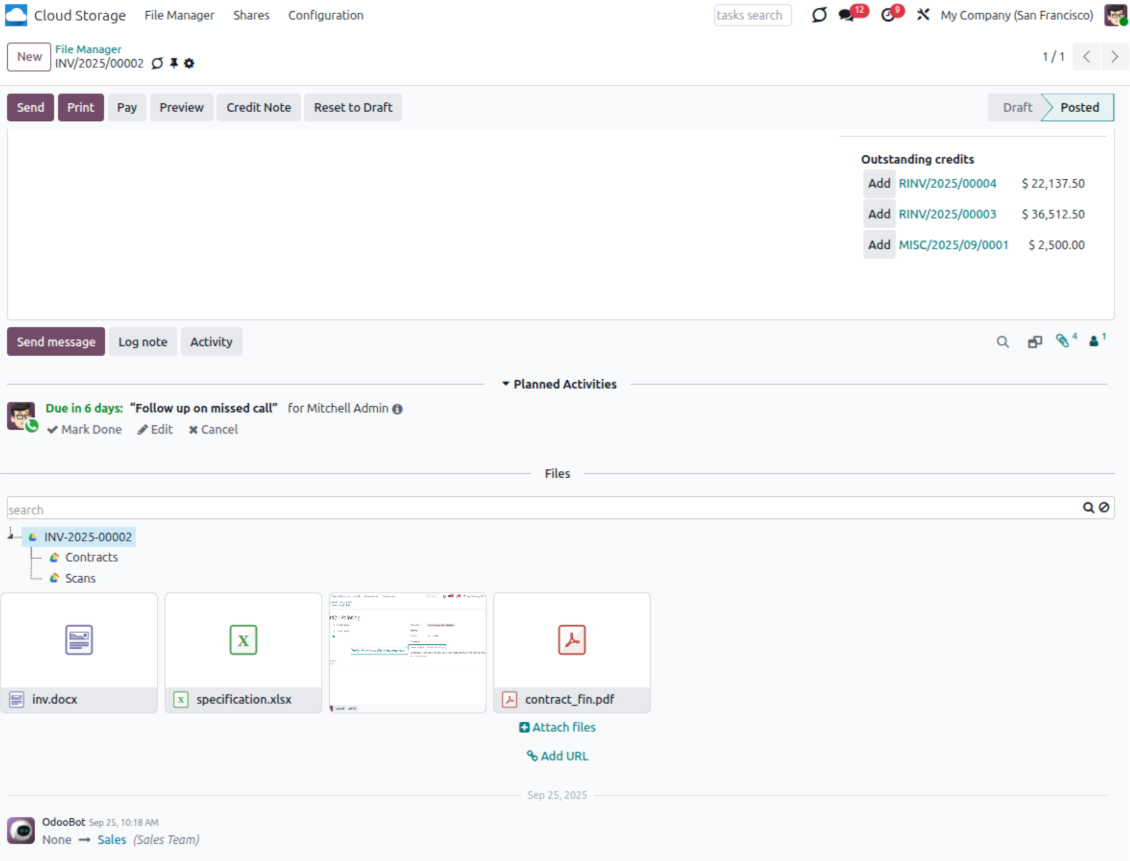Image resolution: width=1130 pixels, height=861 pixels.
Task: Select the Draft status stage
Action: (x=1016, y=108)
